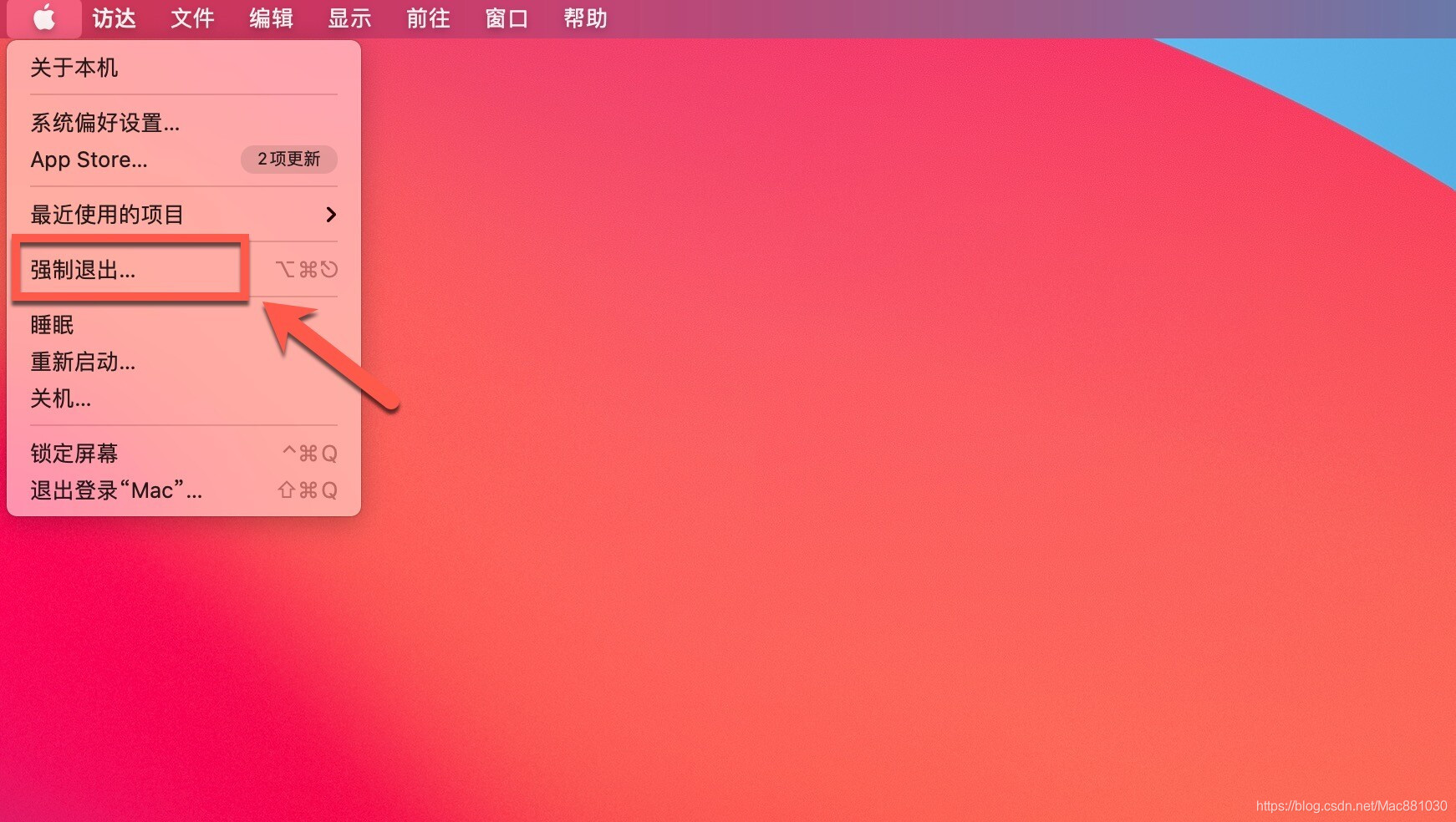This screenshot has width=1456, height=822.
Task: Open 系统偏好设置… from the menu
Action: 184,123
